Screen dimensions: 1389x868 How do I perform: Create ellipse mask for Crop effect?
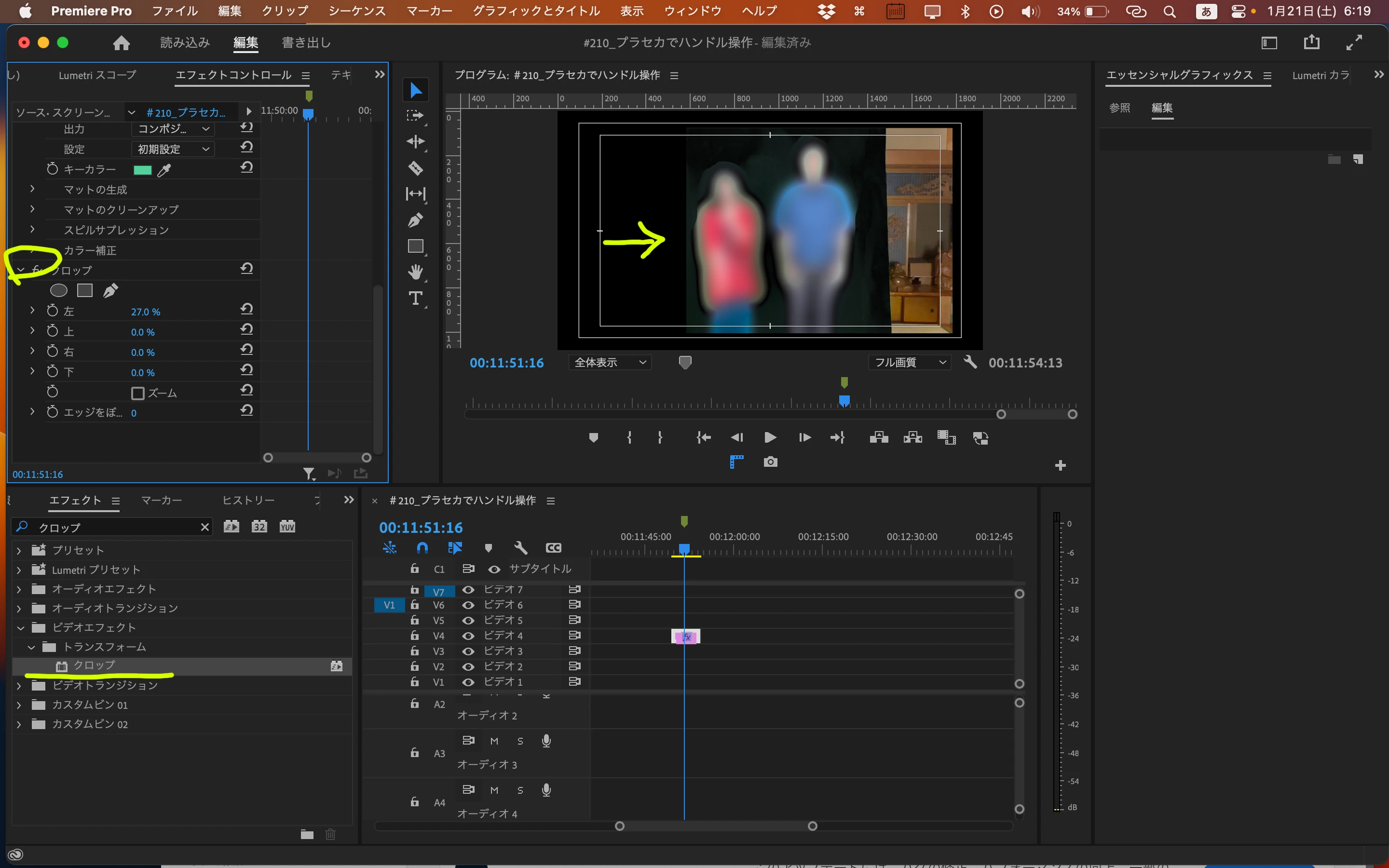point(58,290)
